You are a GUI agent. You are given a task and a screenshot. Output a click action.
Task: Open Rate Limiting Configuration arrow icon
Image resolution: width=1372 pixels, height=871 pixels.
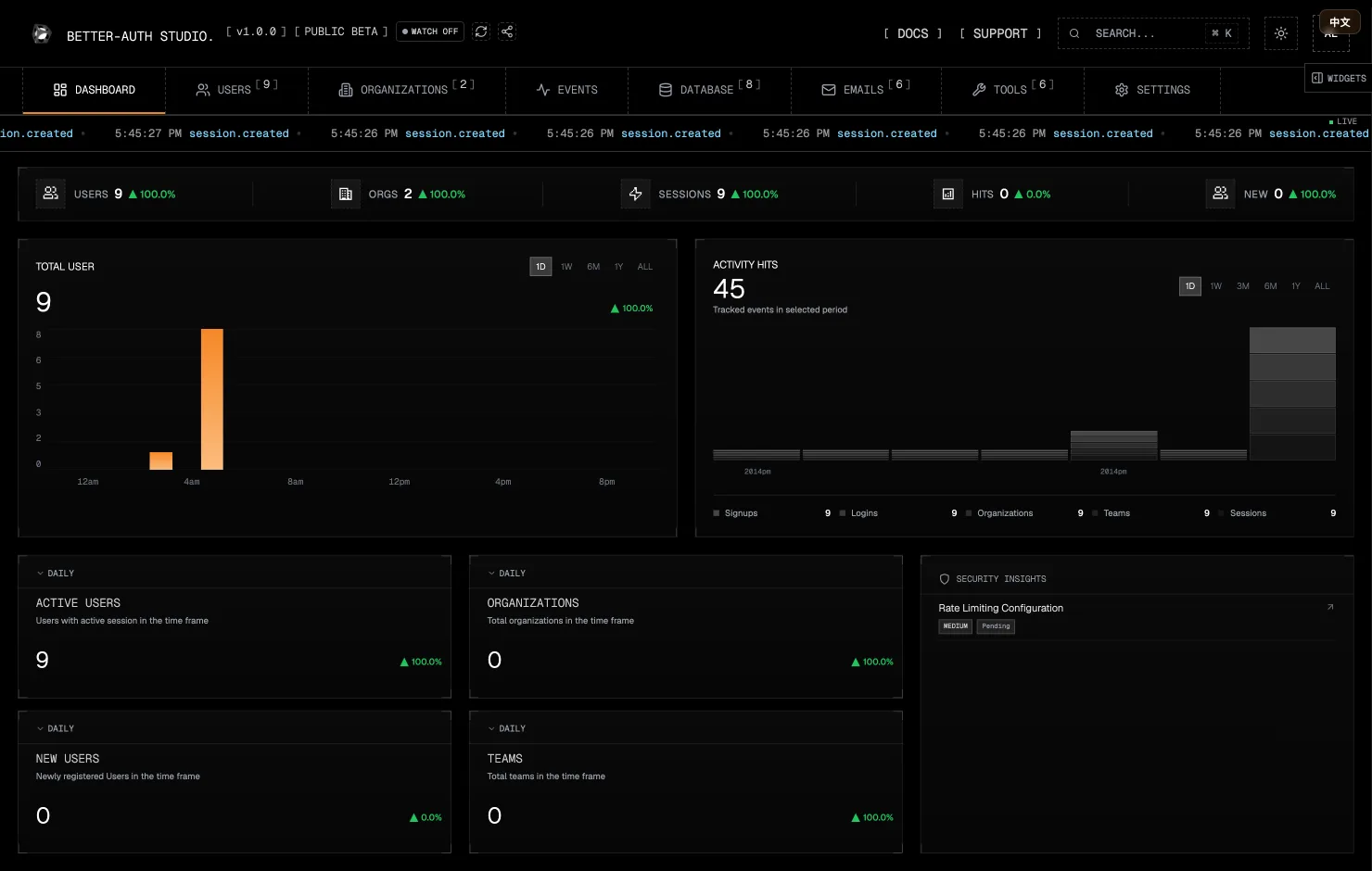pyautogui.click(x=1330, y=608)
